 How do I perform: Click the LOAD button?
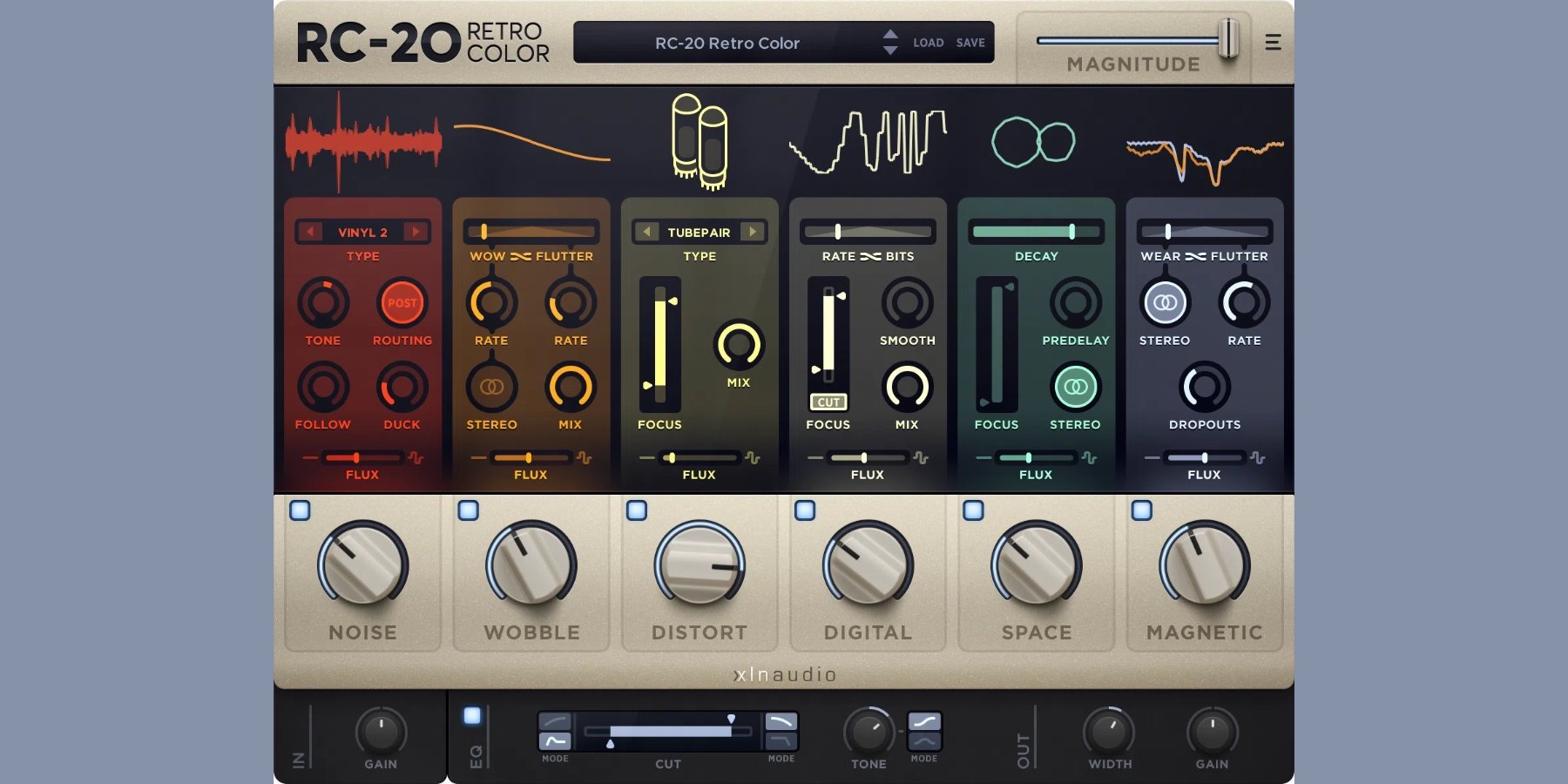[x=929, y=42]
